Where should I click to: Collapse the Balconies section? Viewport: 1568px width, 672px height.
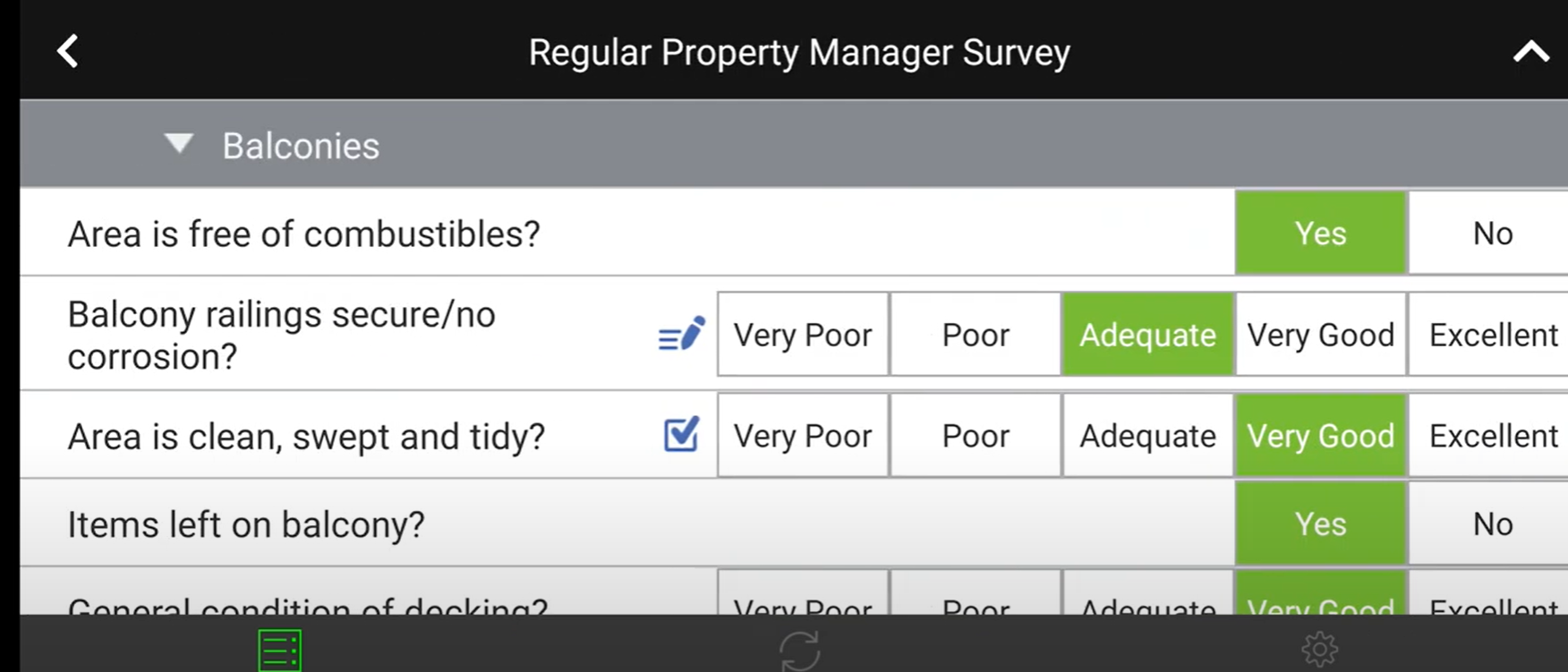click(x=178, y=143)
